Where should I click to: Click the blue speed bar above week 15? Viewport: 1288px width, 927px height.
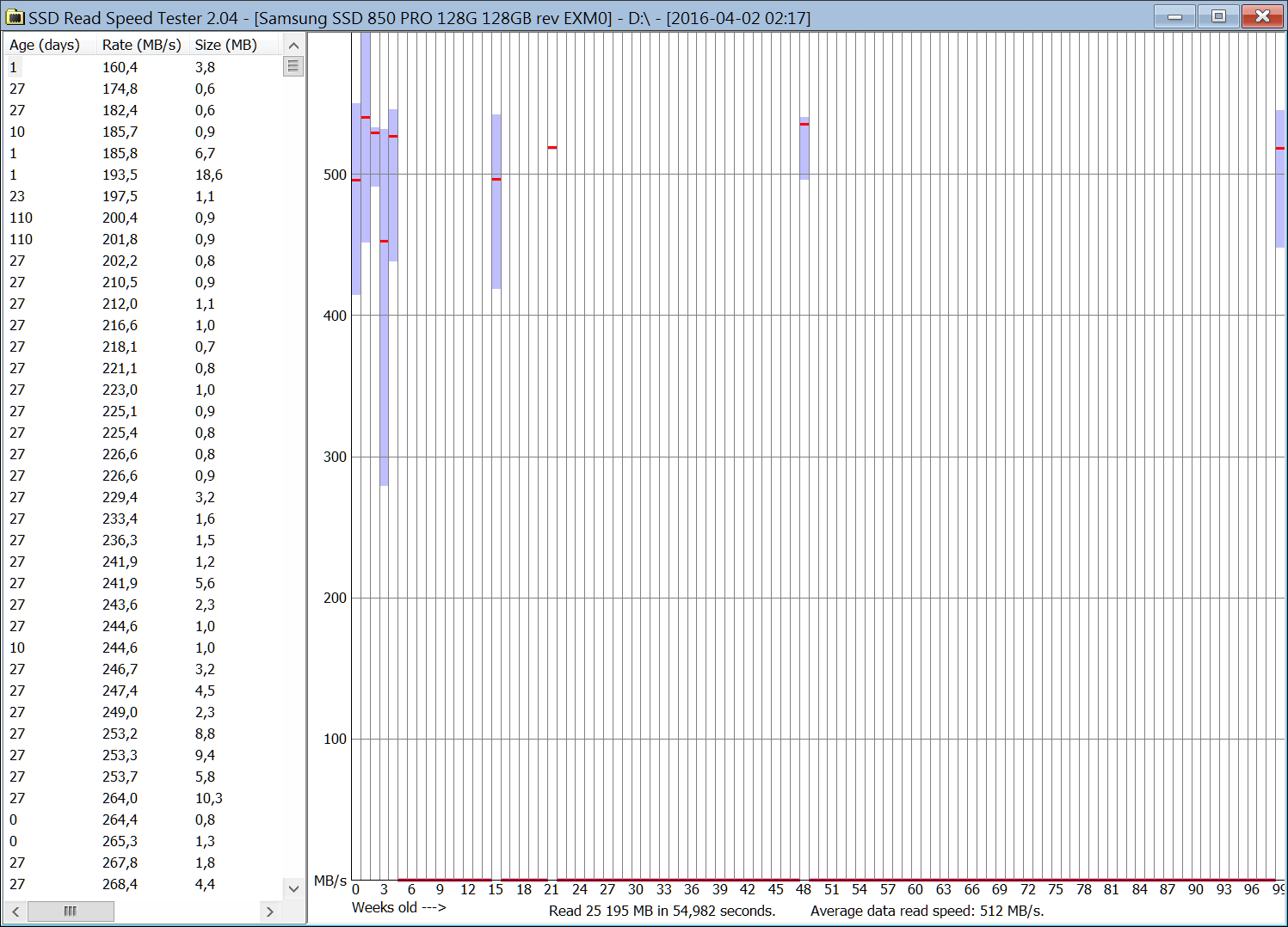[x=496, y=202]
